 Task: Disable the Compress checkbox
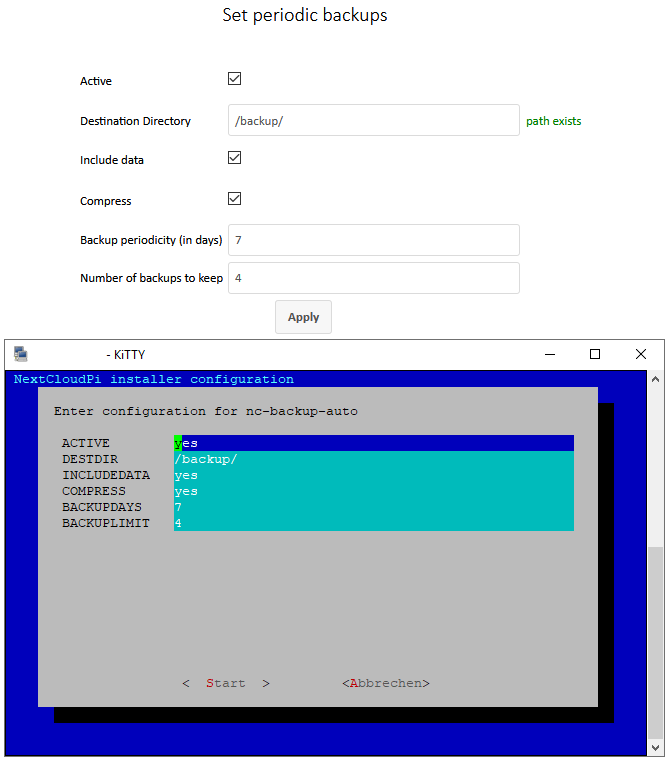click(235, 199)
